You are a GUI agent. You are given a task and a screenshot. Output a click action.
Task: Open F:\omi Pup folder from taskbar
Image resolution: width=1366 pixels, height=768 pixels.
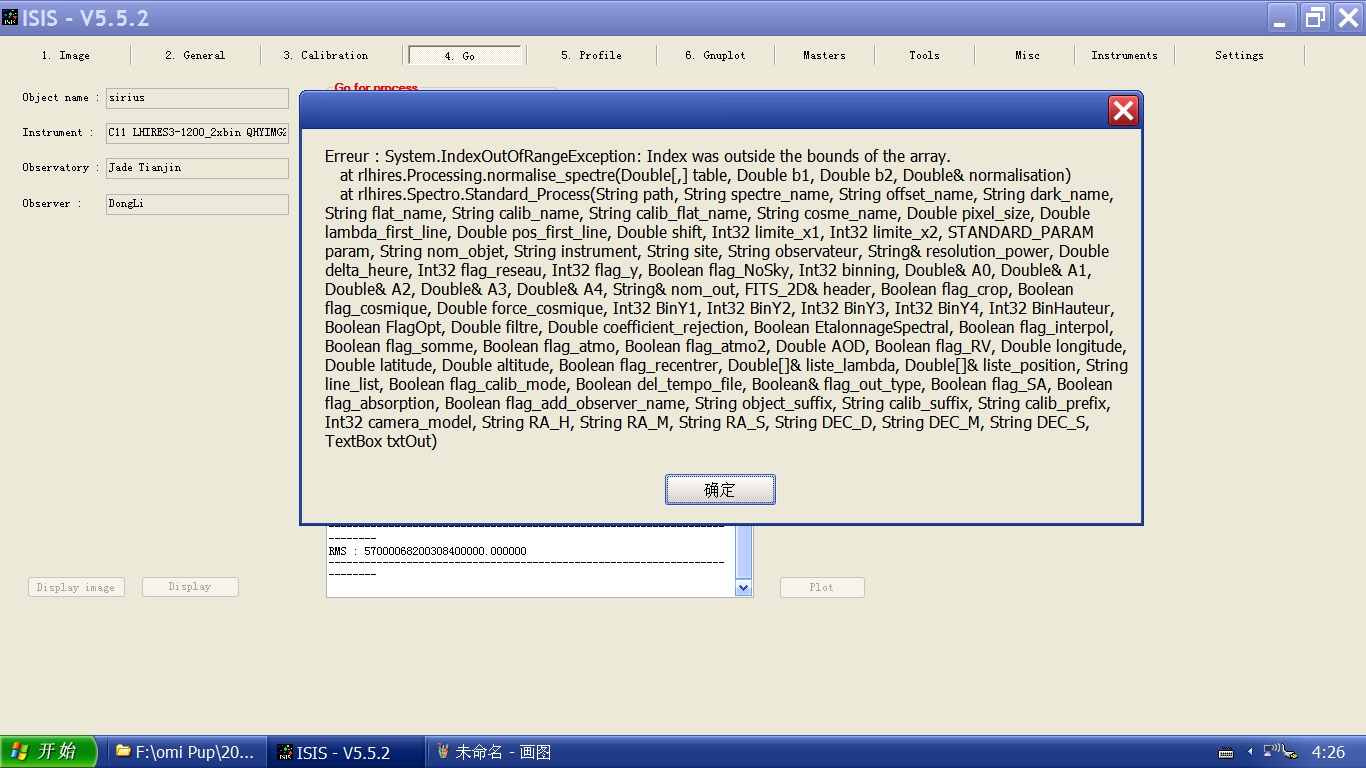pyautogui.click(x=186, y=752)
